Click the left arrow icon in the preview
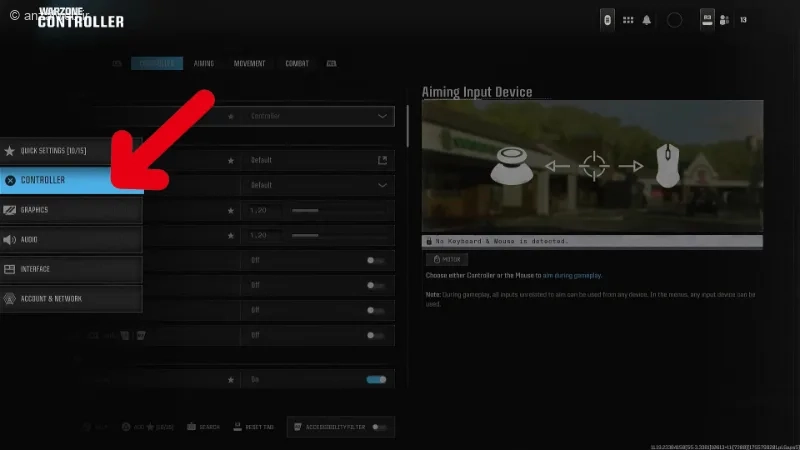 (557, 166)
